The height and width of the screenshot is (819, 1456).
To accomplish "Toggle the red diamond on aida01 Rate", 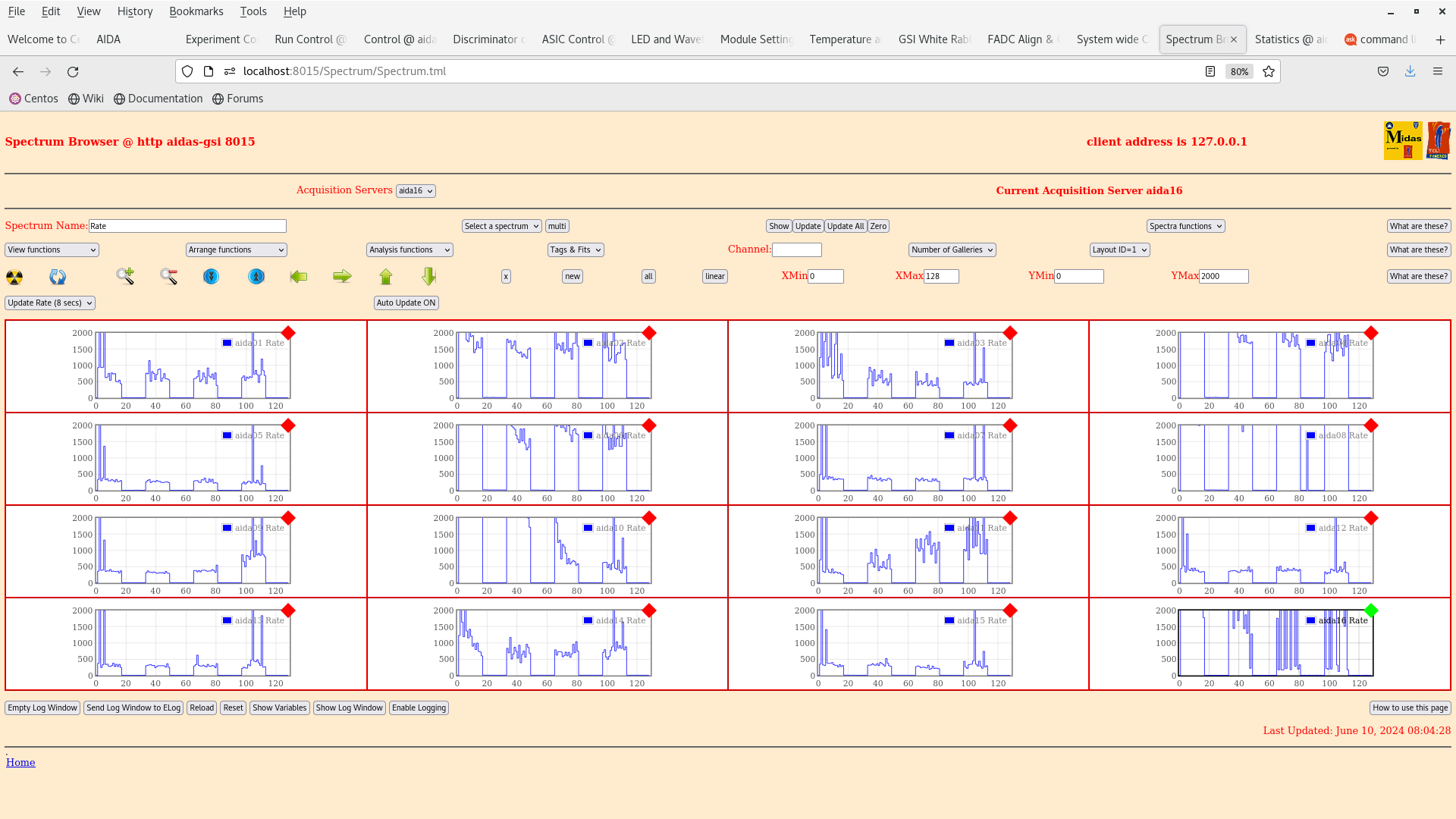I will coord(288,334).
